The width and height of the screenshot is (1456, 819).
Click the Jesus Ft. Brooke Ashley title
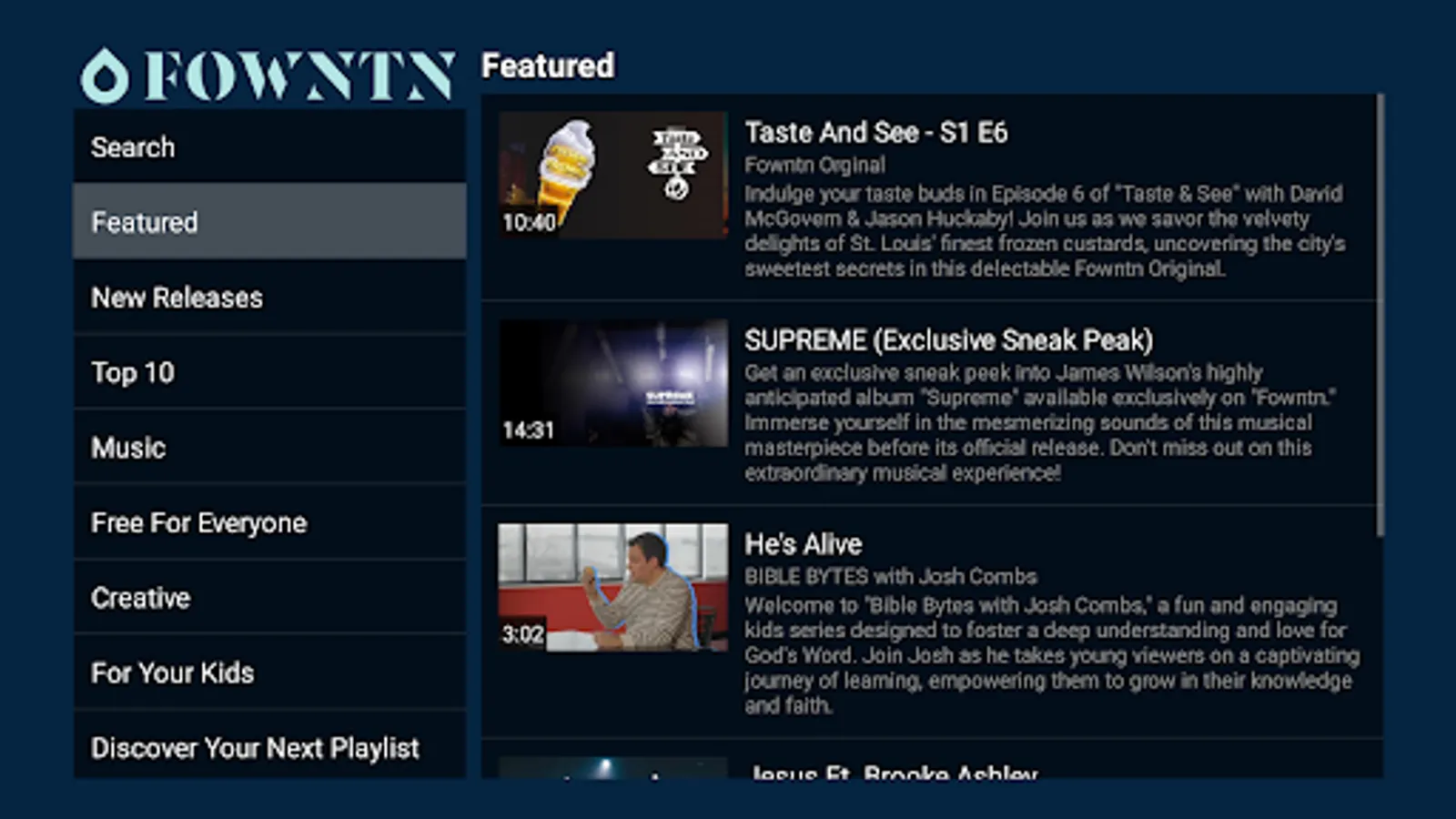[x=892, y=772]
